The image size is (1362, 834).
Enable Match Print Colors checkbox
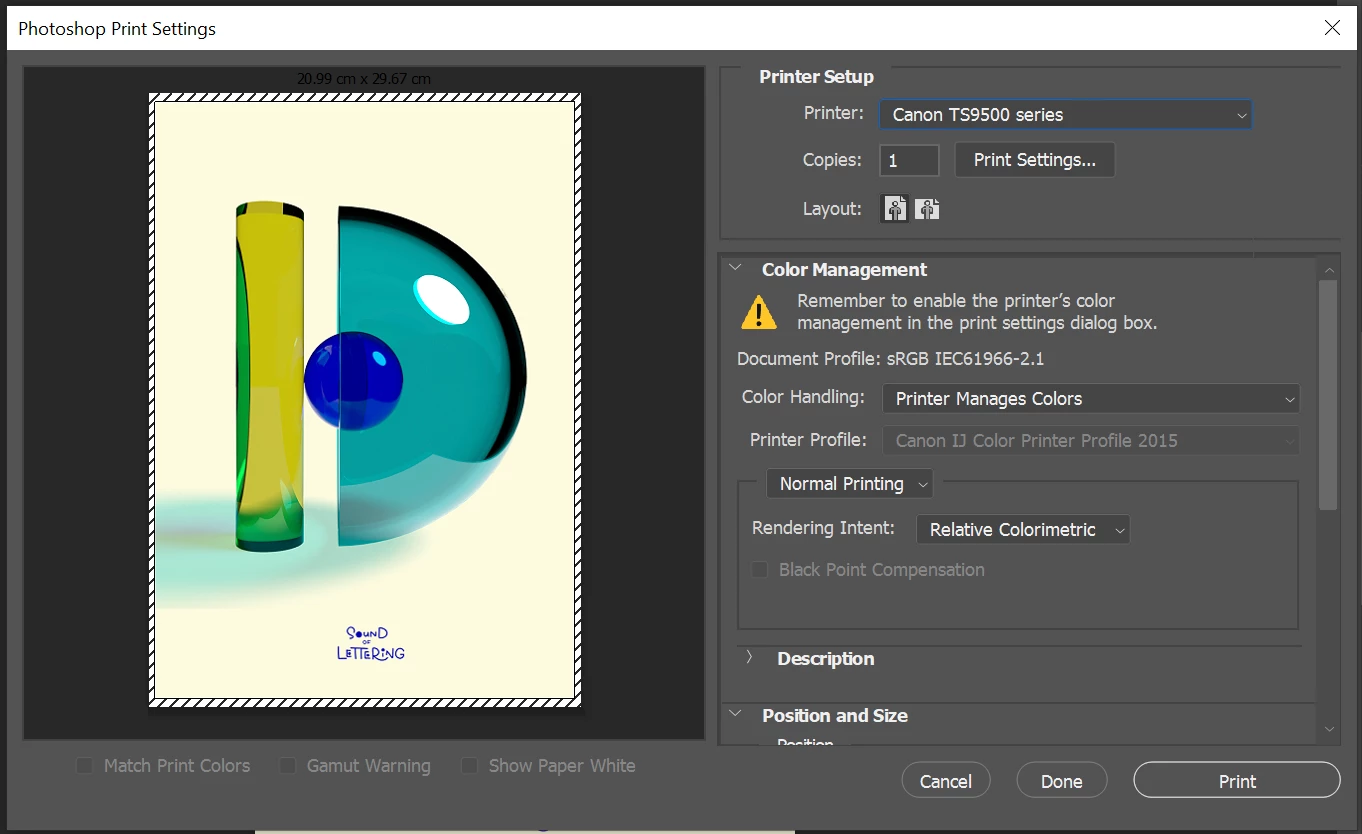tap(86, 766)
